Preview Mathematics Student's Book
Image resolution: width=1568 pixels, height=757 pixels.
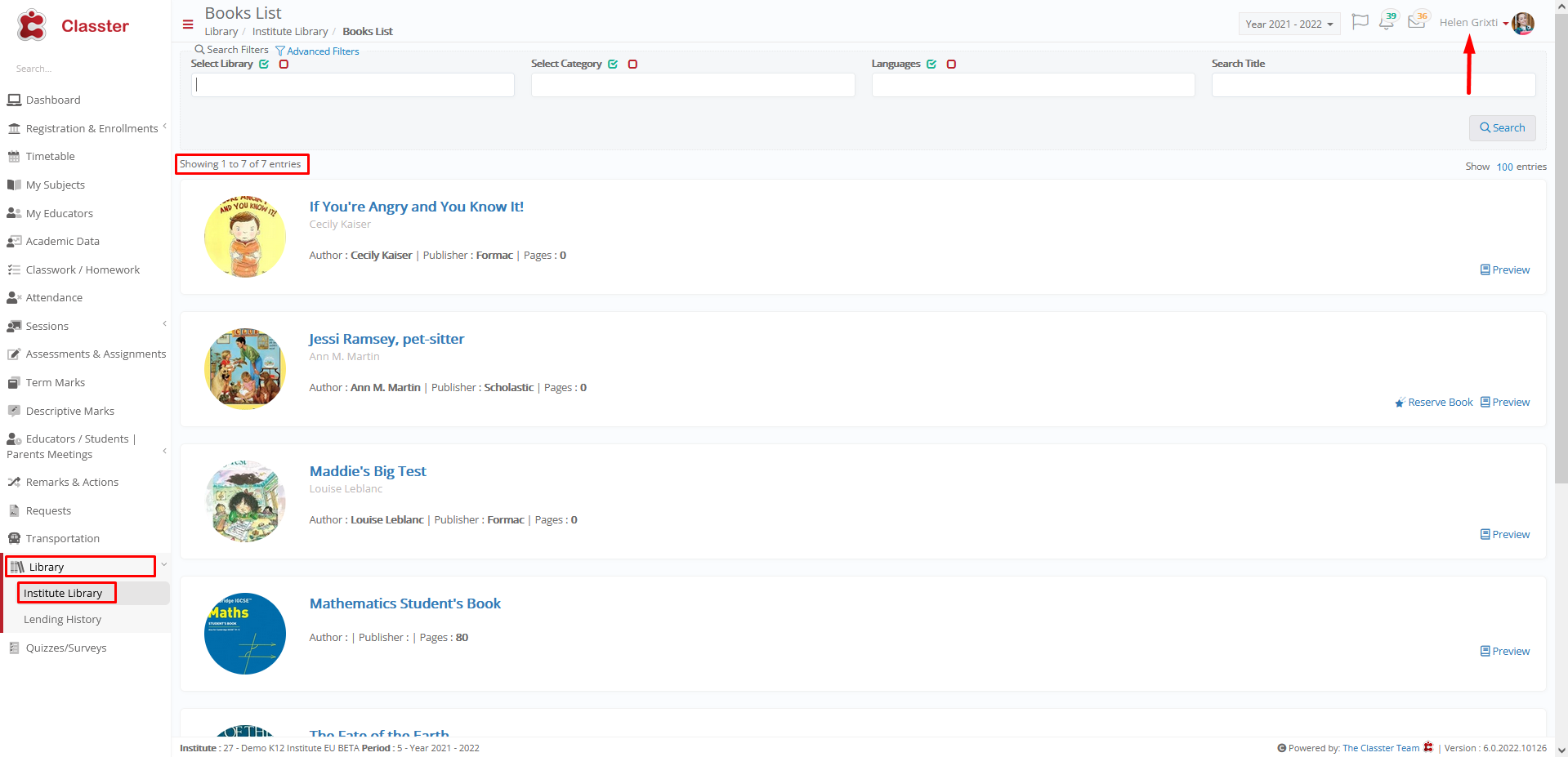[x=1505, y=651]
